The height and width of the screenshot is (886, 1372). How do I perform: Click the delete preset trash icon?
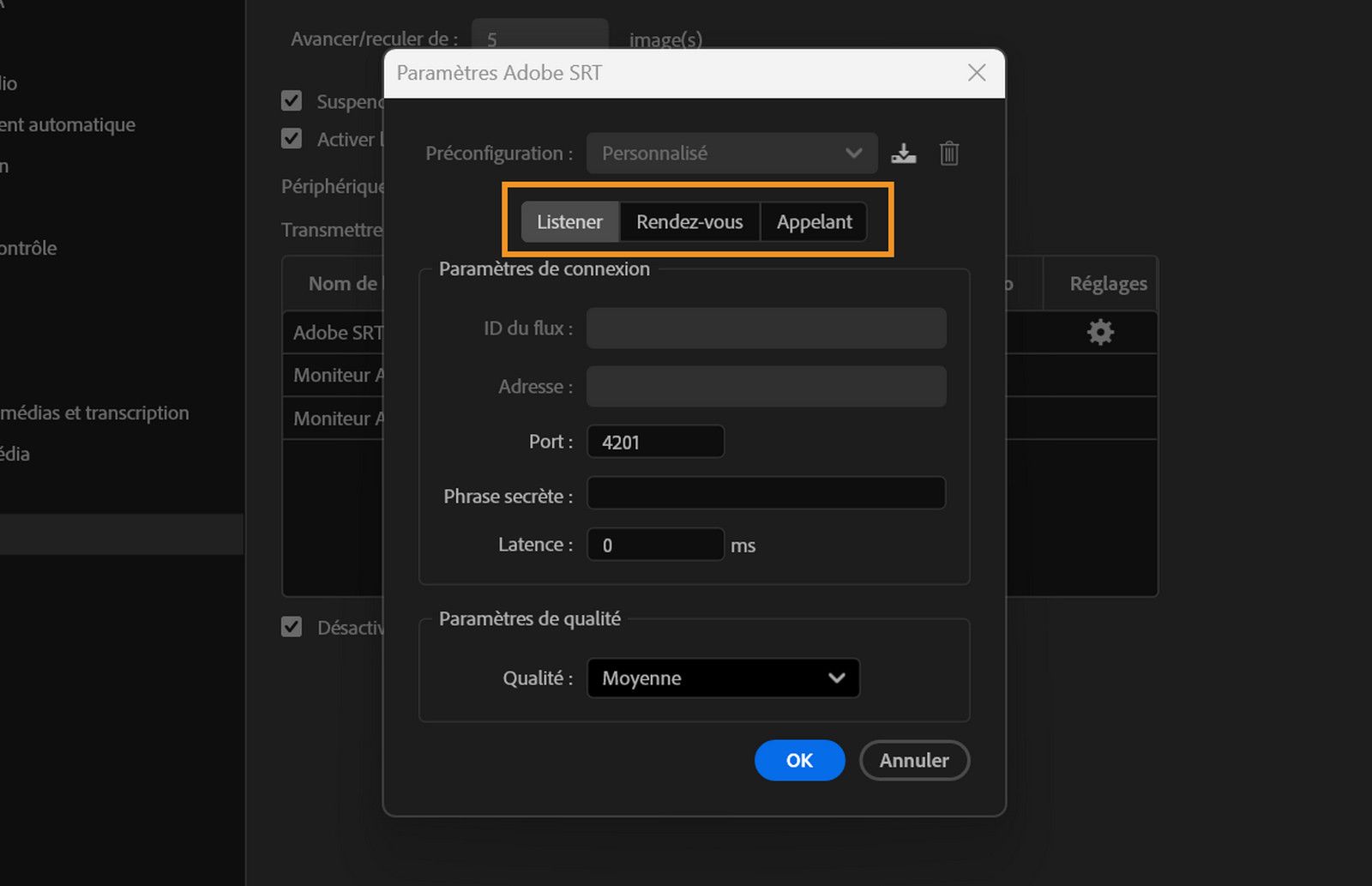(x=948, y=154)
